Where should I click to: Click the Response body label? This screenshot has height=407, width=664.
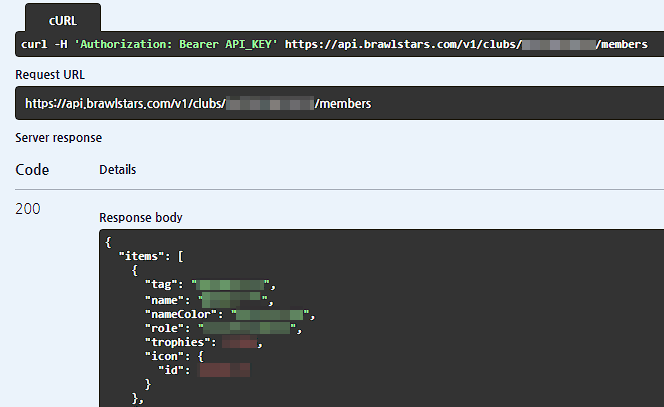(x=141, y=217)
